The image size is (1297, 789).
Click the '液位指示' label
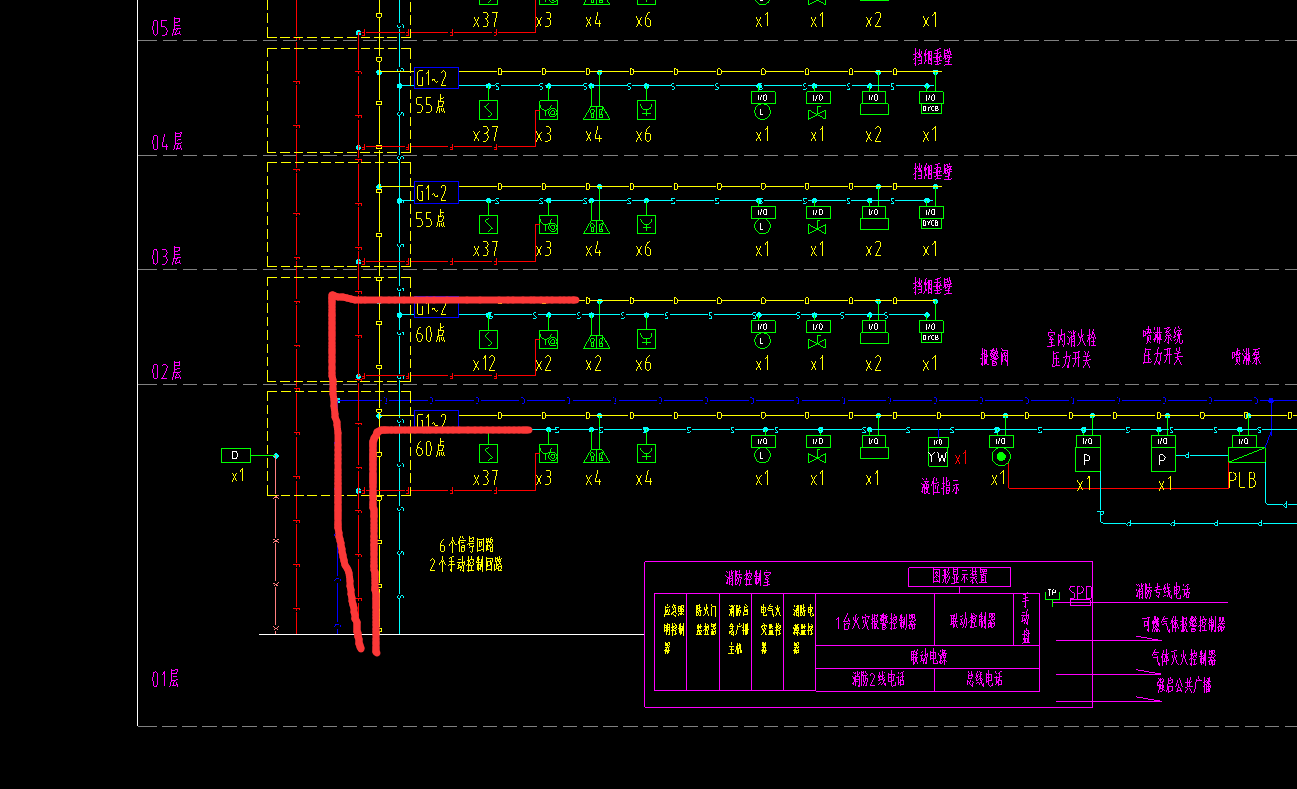point(940,487)
